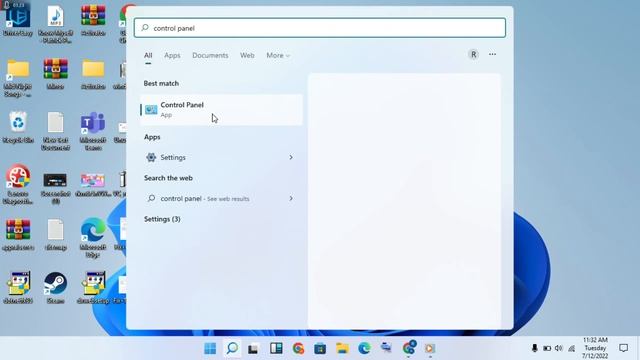The width and height of the screenshot is (640, 360).
Task: Select the Microsoft Edge desktop shortcut
Action: [93, 238]
